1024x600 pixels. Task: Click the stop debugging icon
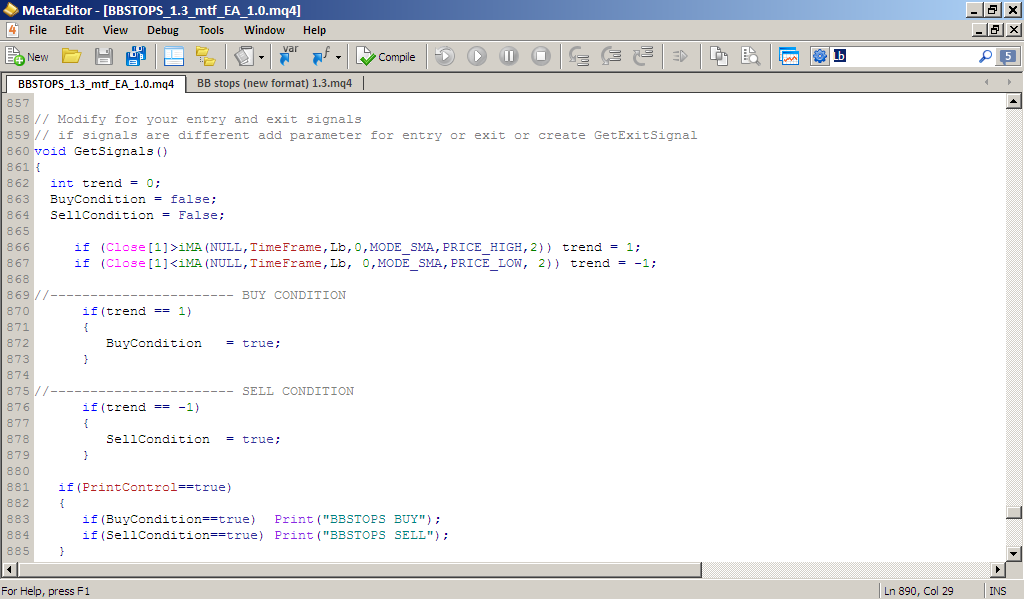coord(541,57)
